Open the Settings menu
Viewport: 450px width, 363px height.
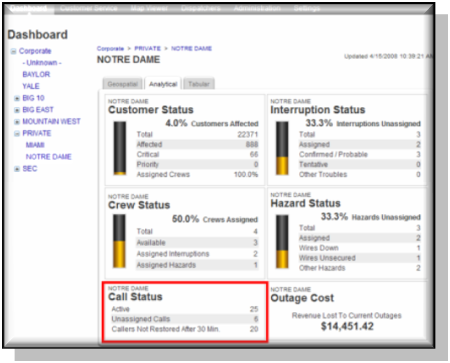pos(307,8)
